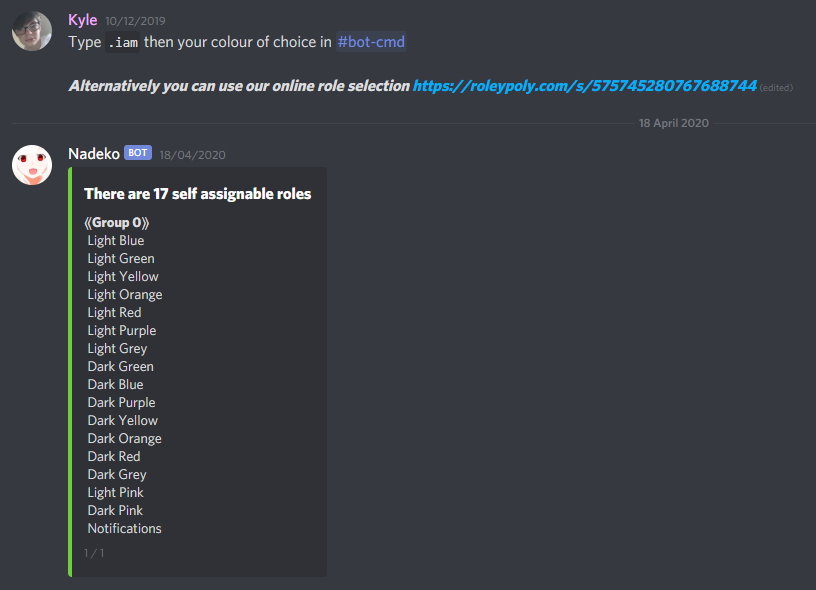Click Light Orange in the role list
Image resolution: width=816 pixels, height=590 pixels.
125,294
